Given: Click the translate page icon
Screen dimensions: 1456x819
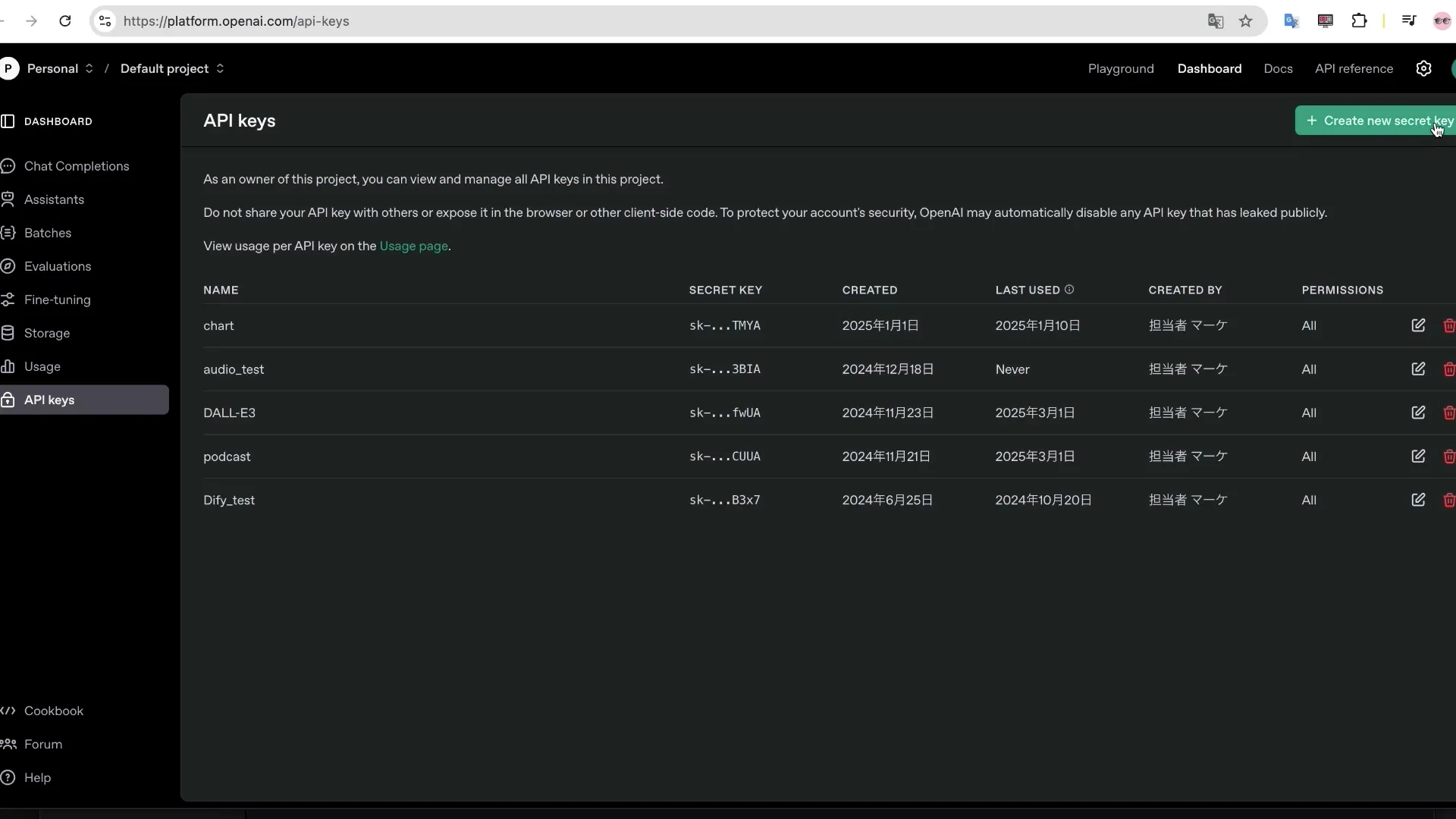Looking at the screenshot, I should (1215, 21).
